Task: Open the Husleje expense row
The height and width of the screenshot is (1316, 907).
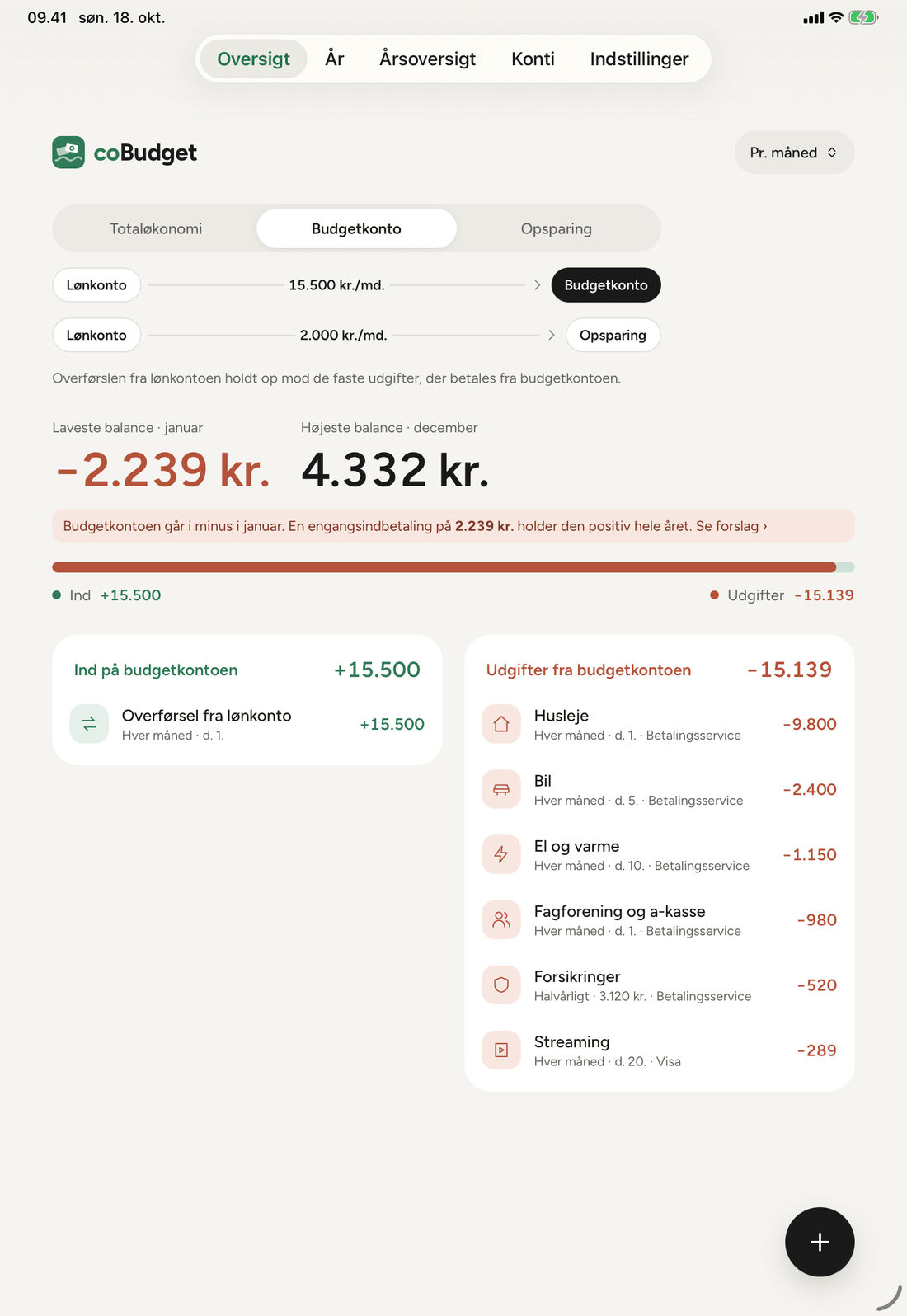Action: tap(659, 724)
